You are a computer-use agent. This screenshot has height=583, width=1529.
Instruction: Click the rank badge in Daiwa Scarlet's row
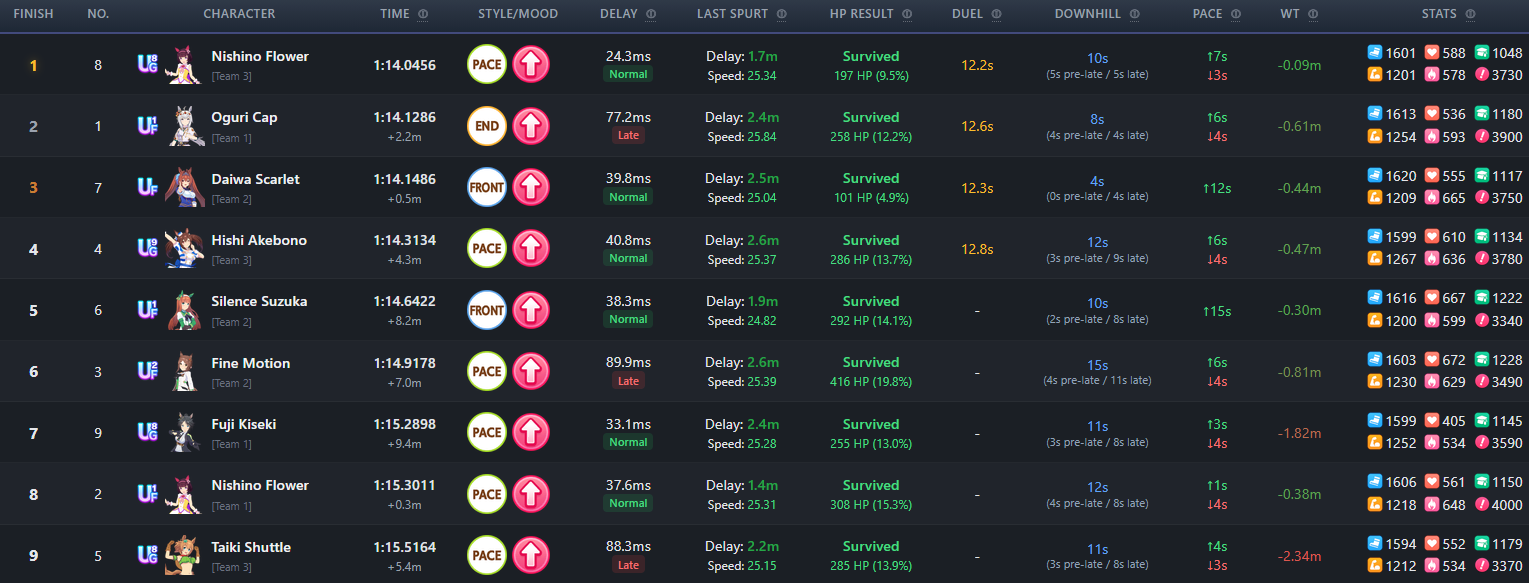(x=147, y=187)
